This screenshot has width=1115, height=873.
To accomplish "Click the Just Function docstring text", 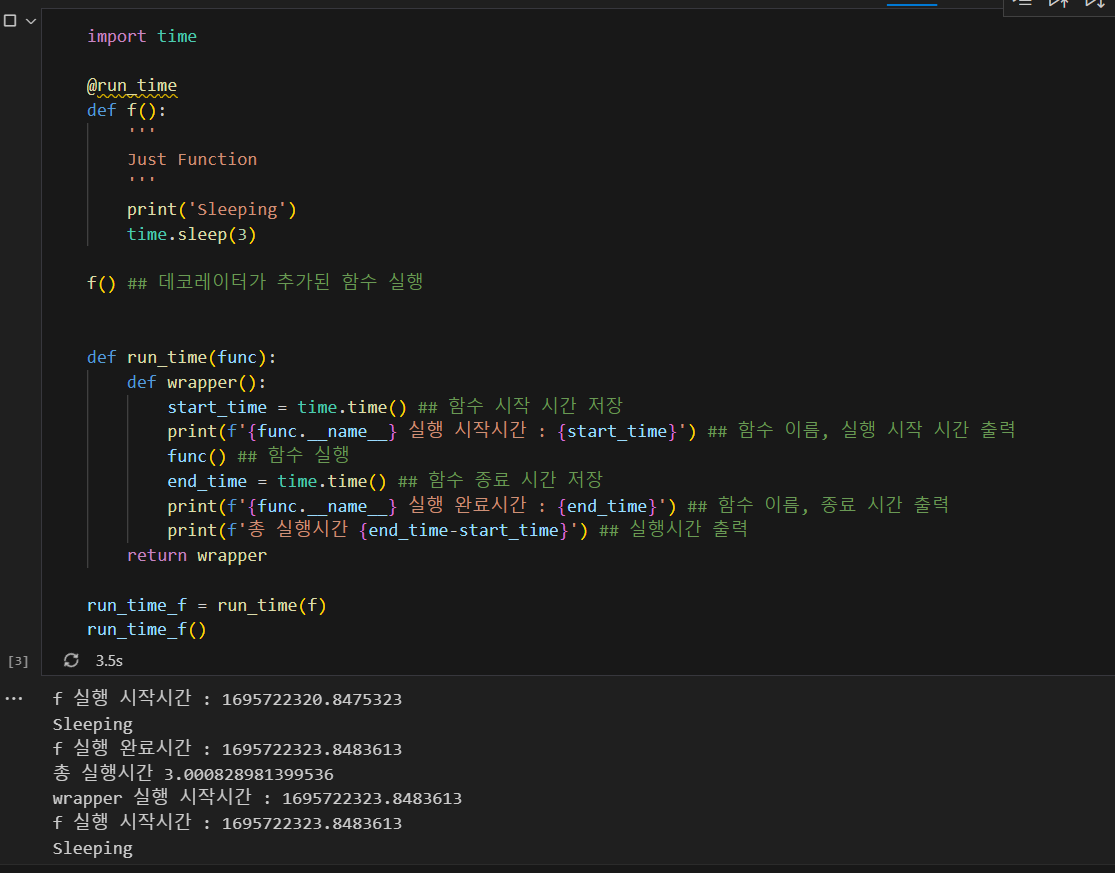I will pyautogui.click(x=192, y=159).
